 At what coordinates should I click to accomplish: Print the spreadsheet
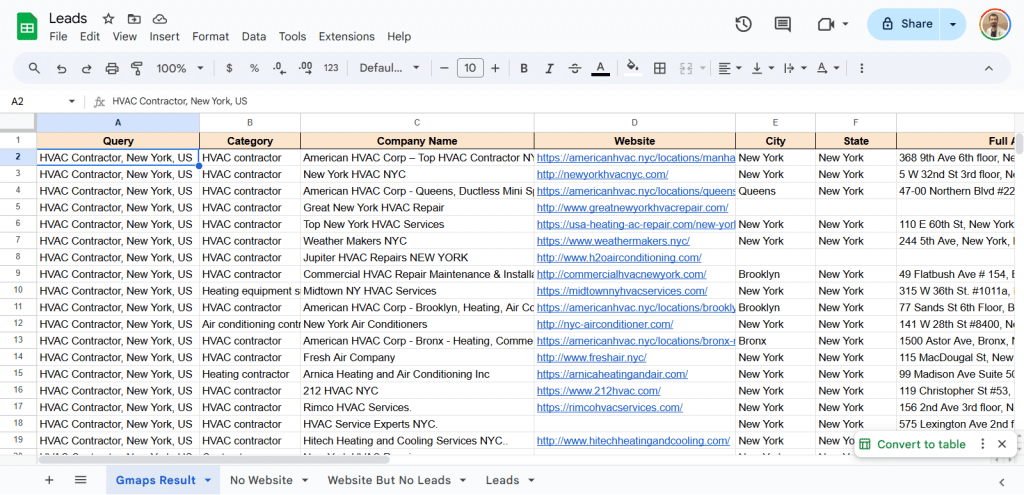(x=112, y=68)
